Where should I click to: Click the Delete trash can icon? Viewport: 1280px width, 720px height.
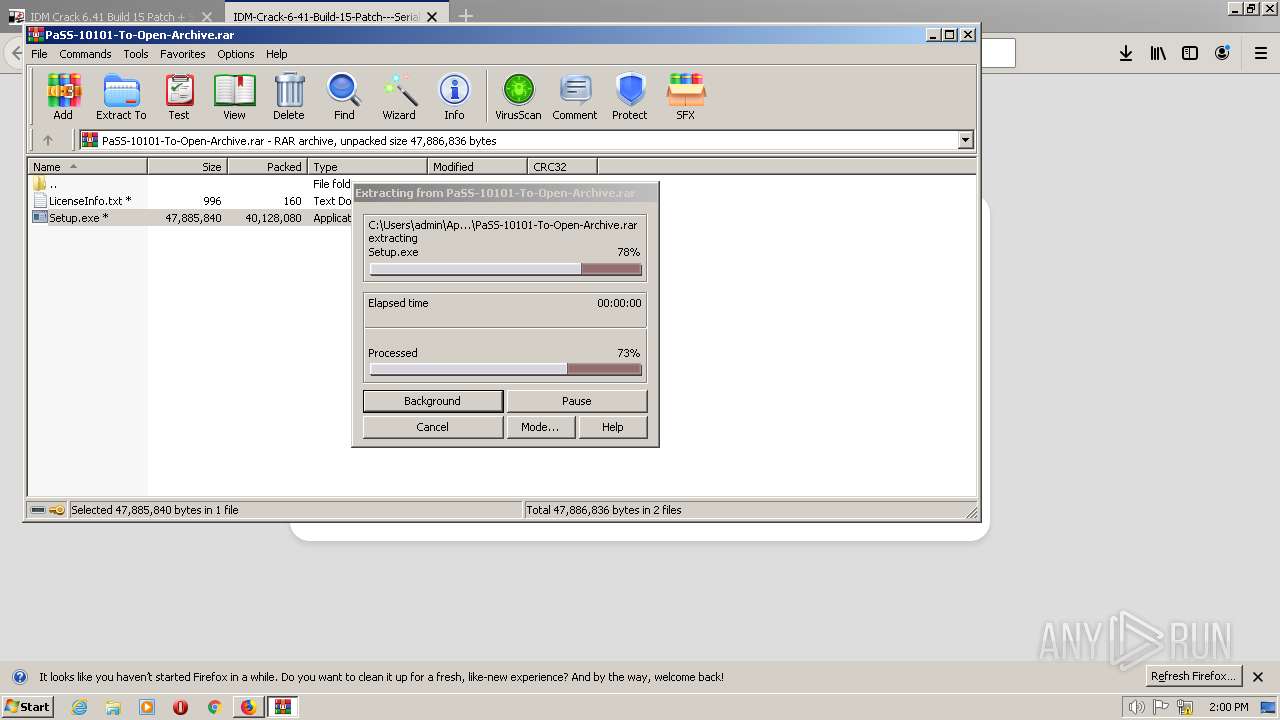289,97
